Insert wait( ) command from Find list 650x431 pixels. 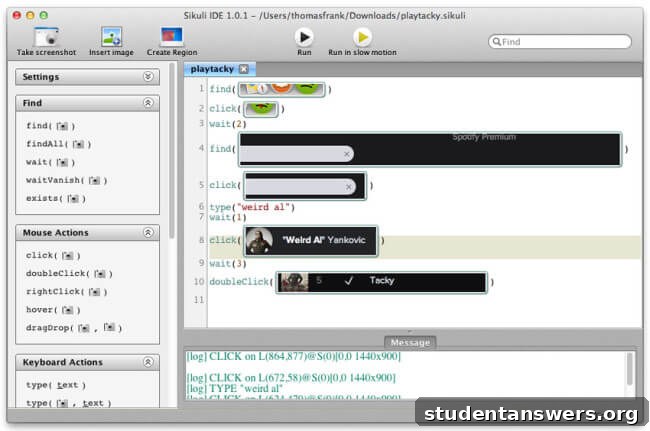point(50,162)
